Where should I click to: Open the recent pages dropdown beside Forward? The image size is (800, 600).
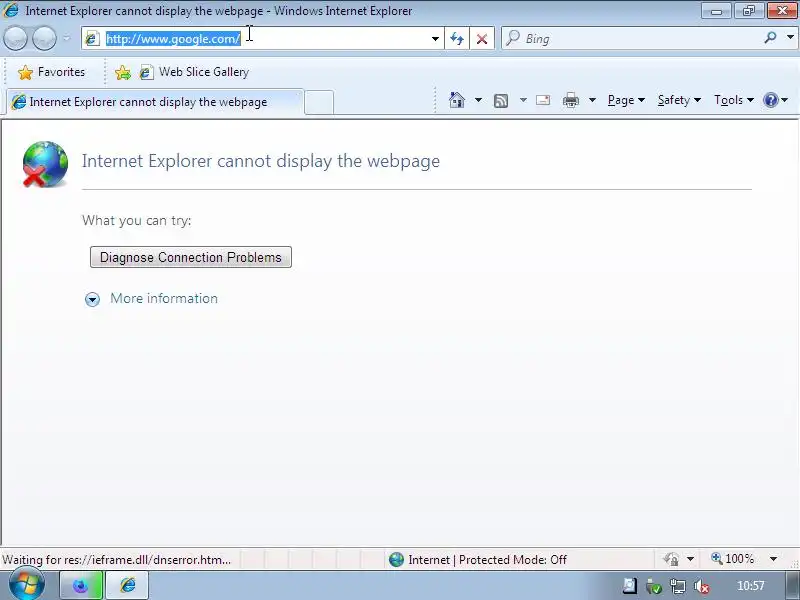(66, 38)
